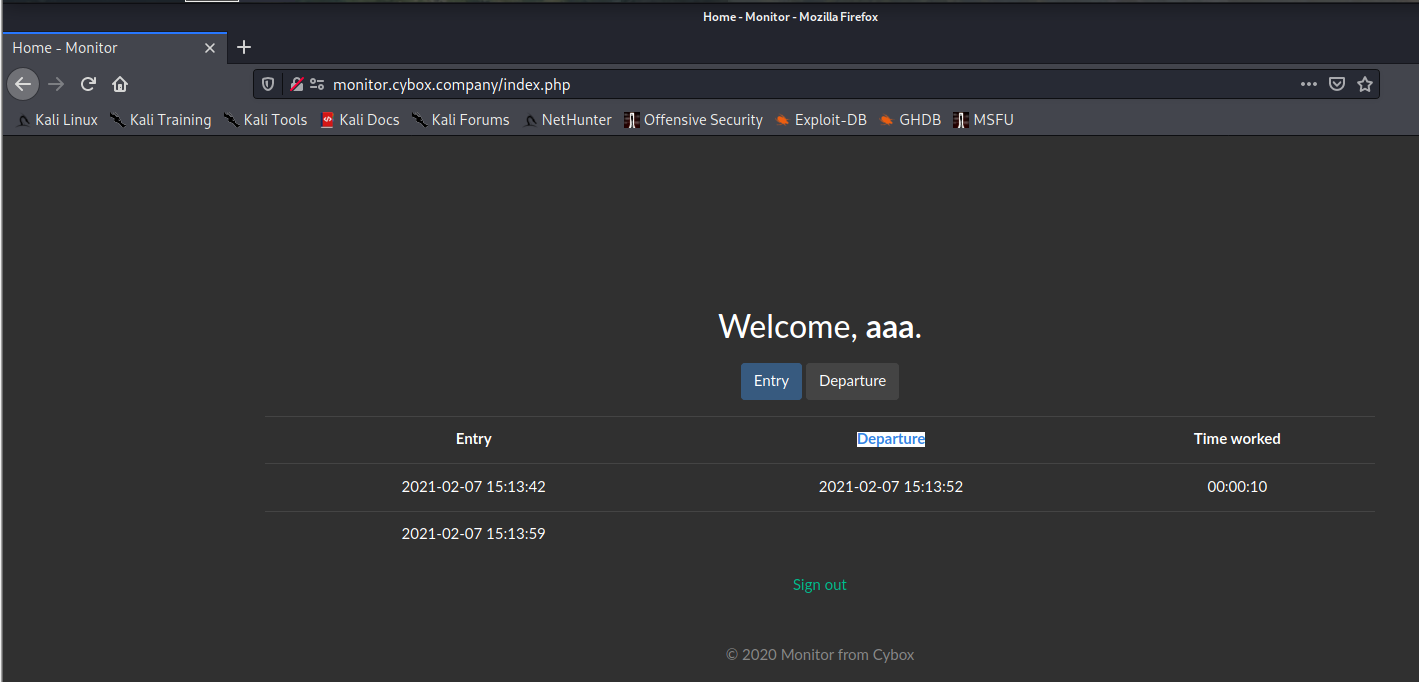Open page actions three-dot menu
Image resolution: width=1419 pixels, height=682 pixels.
1309,84
